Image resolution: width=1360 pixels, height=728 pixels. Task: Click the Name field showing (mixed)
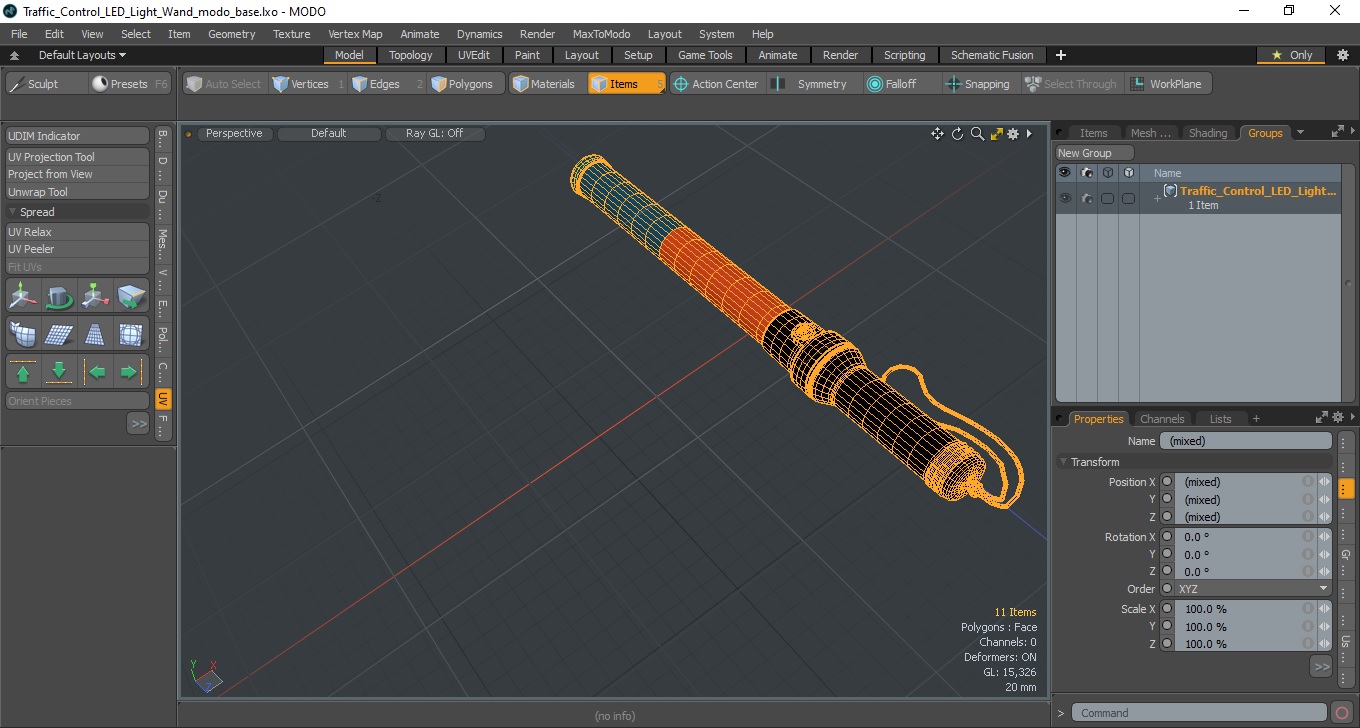[x=1246, y=441]
